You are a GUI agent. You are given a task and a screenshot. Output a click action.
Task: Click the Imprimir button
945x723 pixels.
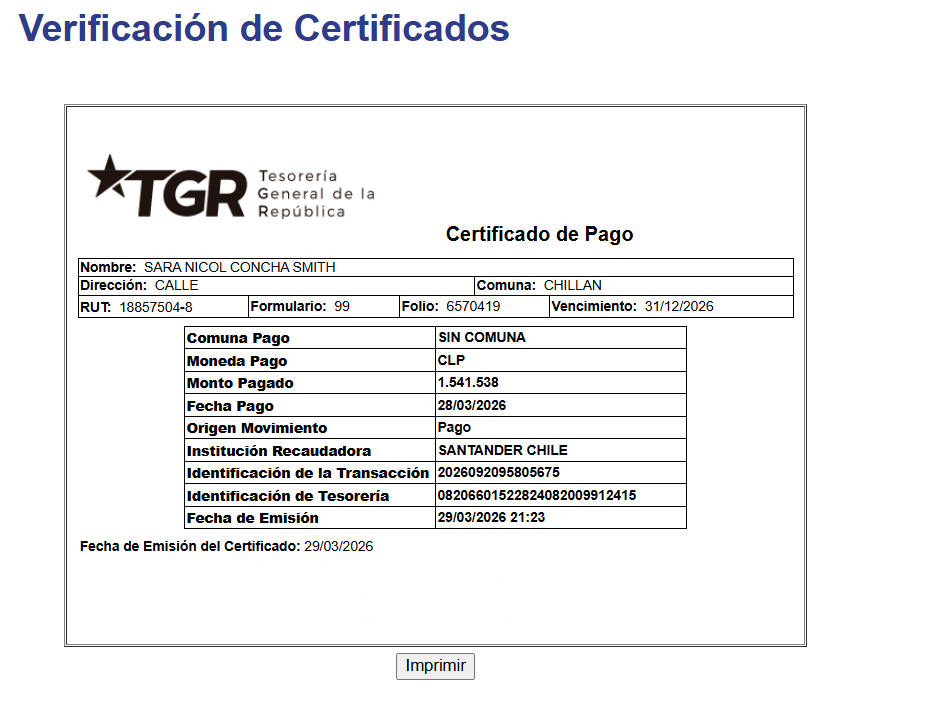435,666
